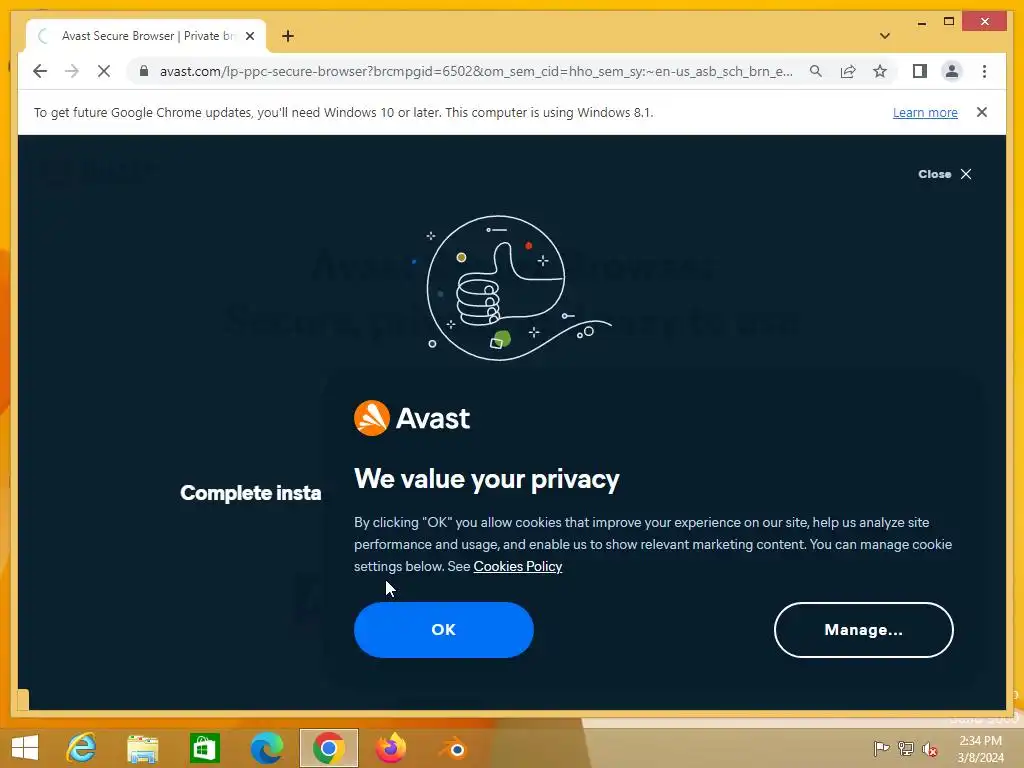Open Chrome three-dot menu

984,71
